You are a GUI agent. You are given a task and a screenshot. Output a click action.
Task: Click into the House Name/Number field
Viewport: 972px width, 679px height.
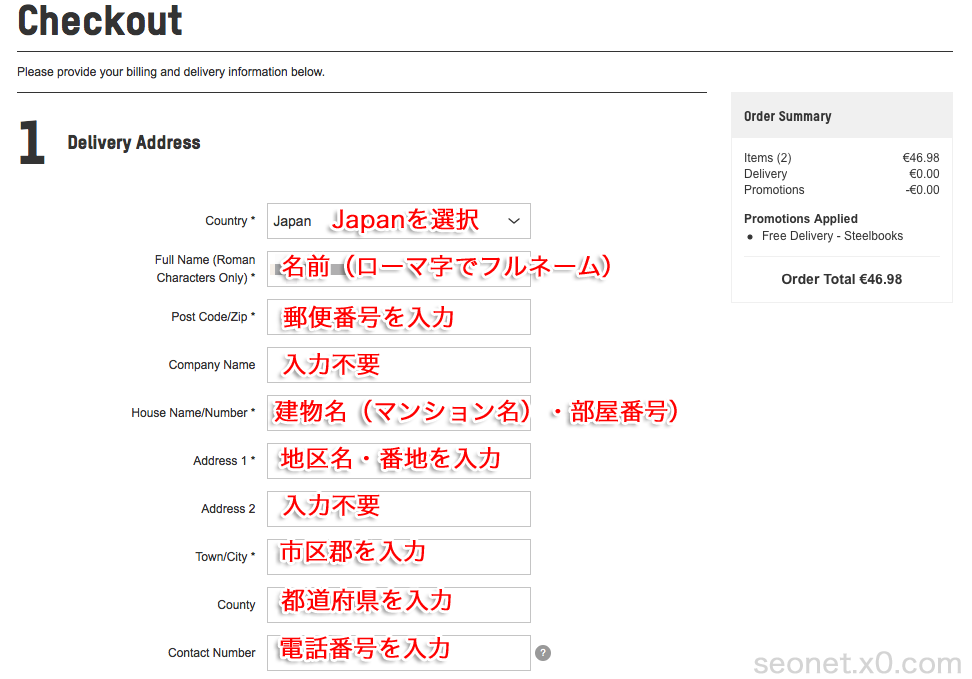click(398, 413)
